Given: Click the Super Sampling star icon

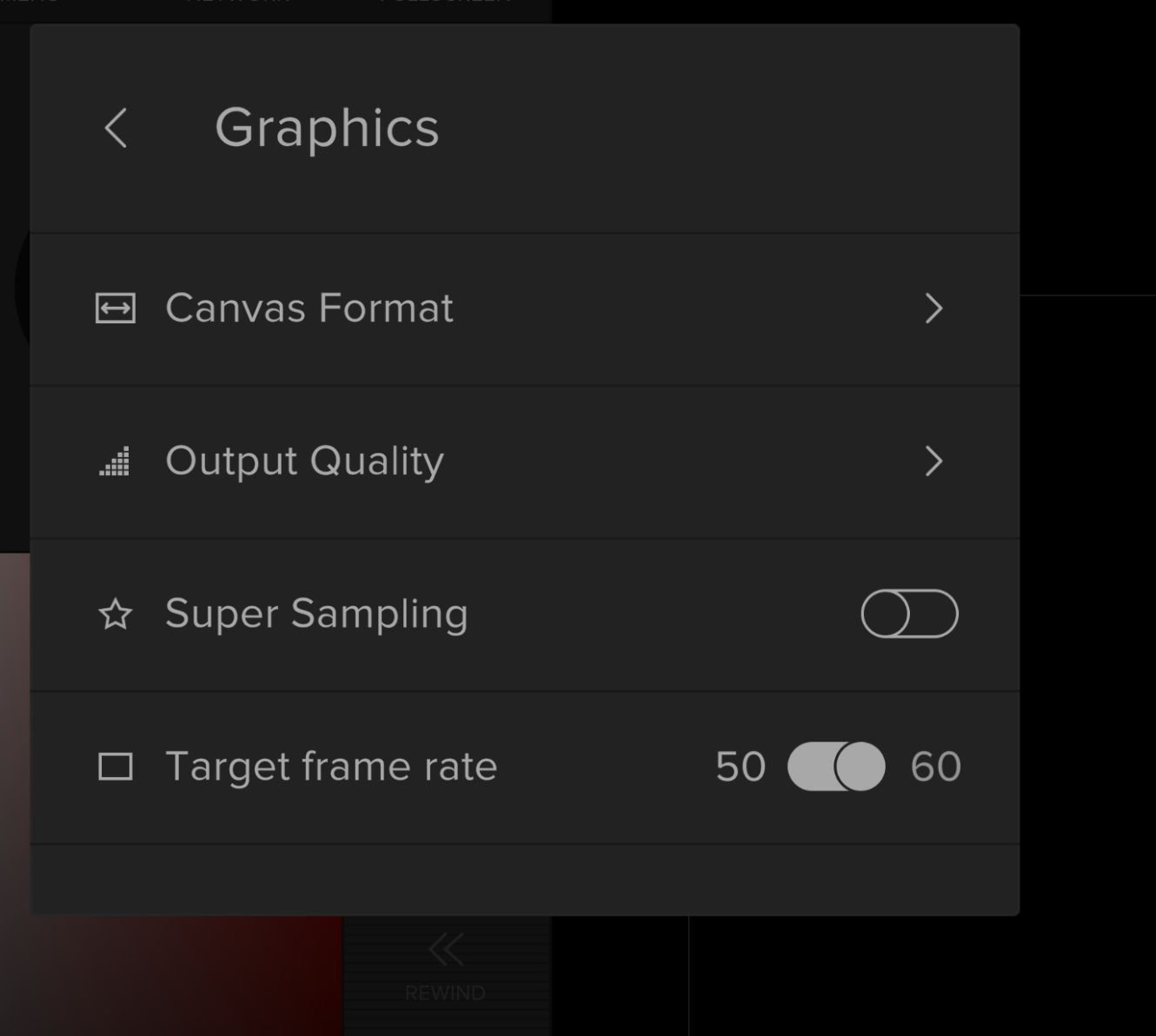Looking at the screenshot, I should 116,614.
